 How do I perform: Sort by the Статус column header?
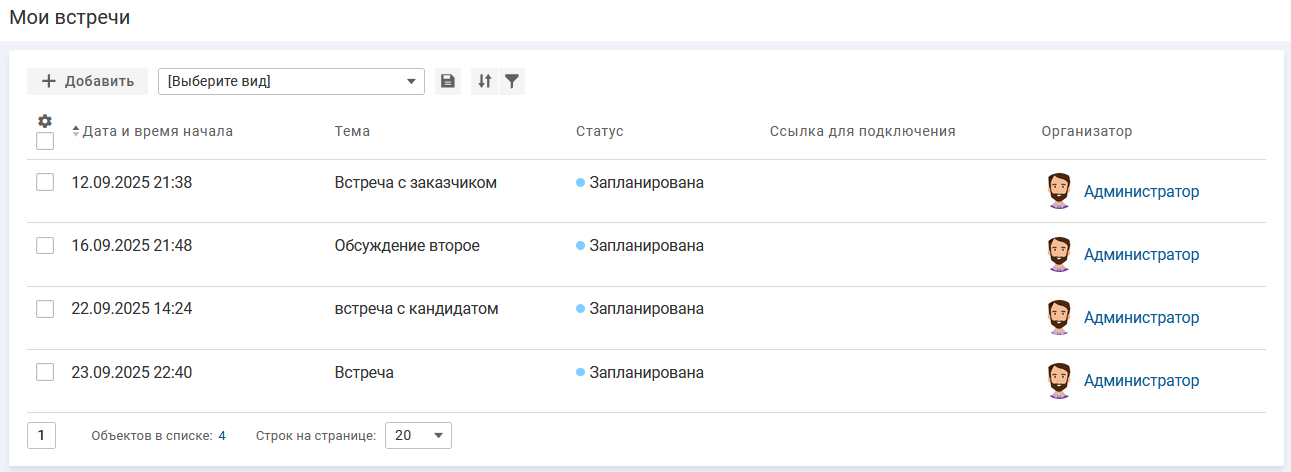pyautogui.click(x=599, y=132)
